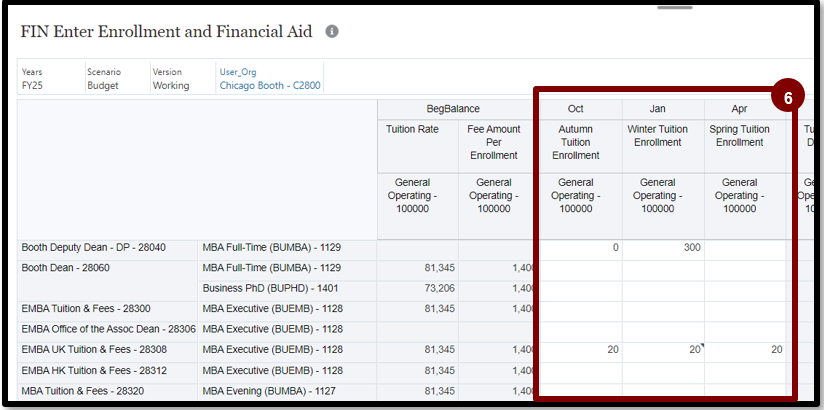Viewport: 824px width, 410px height.
Task: Select the Booth Deputy Dean - DP - 28040 row
Action: pyautogui.click(x=94, y=247)
